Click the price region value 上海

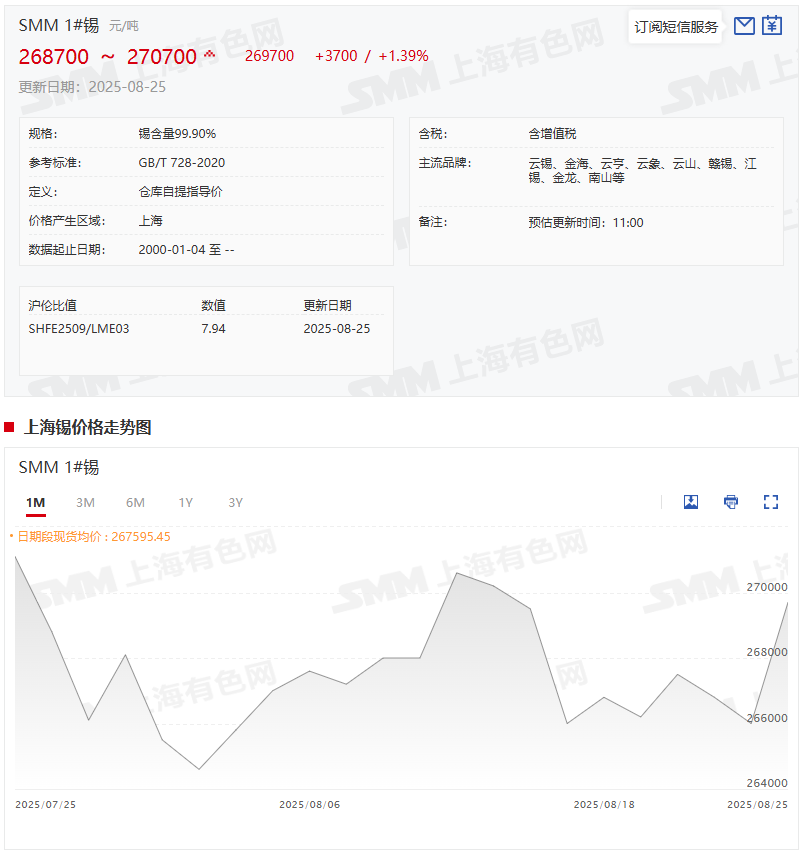click(x=150, y=221)
